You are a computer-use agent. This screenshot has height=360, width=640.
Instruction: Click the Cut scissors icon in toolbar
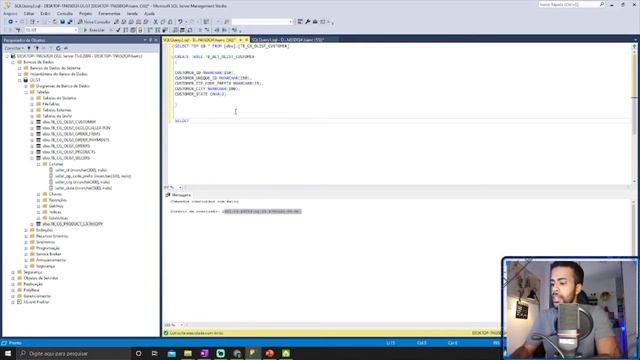[x=156, y=22]
